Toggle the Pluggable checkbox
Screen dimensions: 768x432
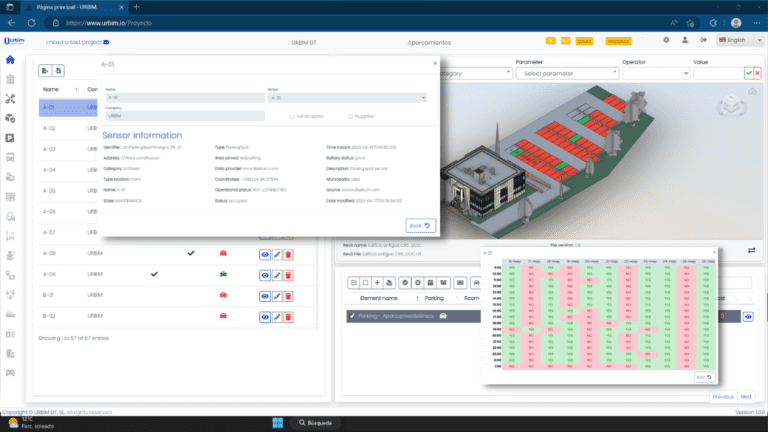350,117
